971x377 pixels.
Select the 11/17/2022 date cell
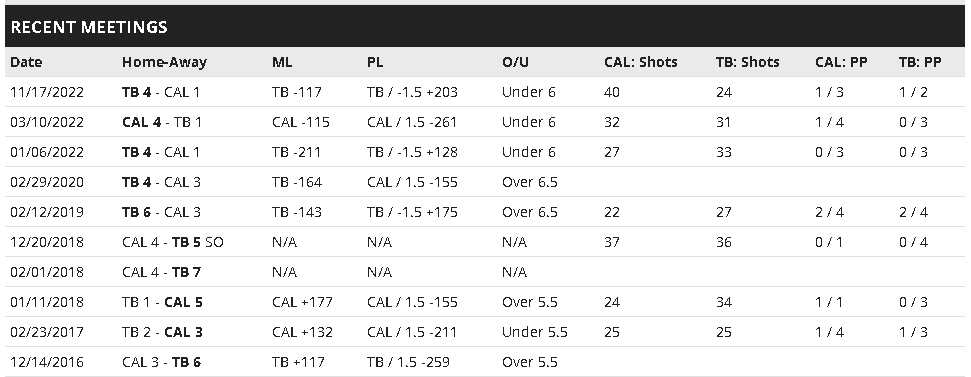coord(47,92)
